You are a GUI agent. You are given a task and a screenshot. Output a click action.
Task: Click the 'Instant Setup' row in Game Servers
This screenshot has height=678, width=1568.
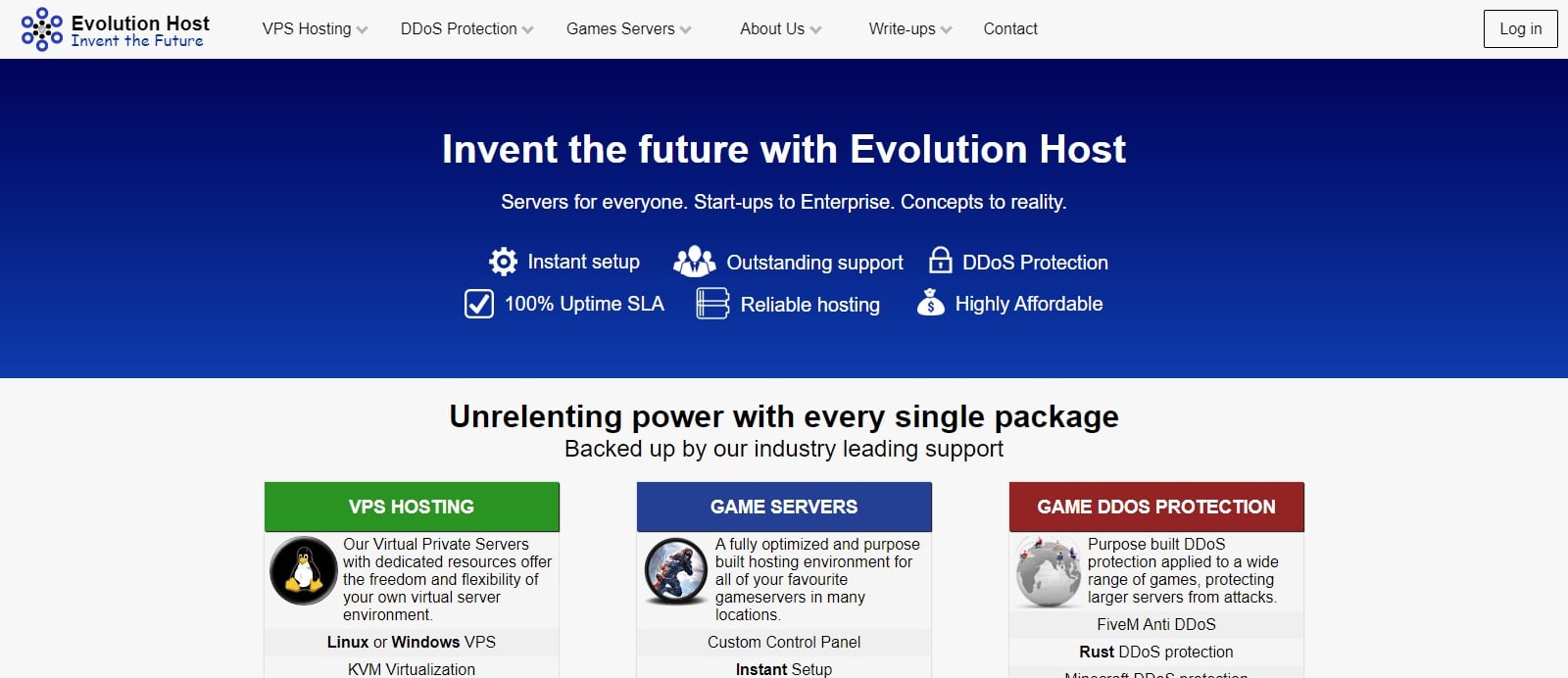click(784, 669)
